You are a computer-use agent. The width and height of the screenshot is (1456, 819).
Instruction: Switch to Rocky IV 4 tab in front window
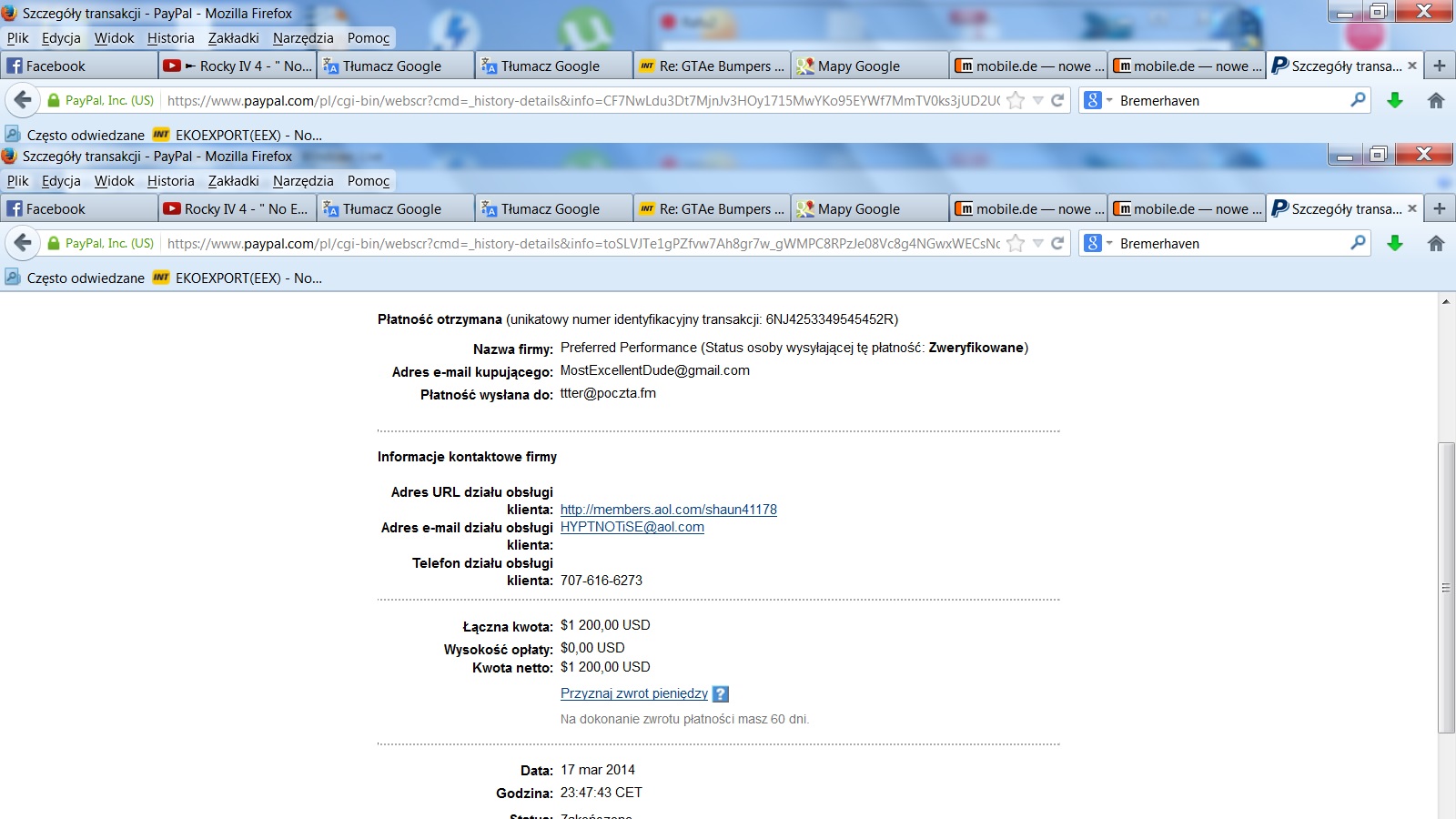click(x=238, y=208)
